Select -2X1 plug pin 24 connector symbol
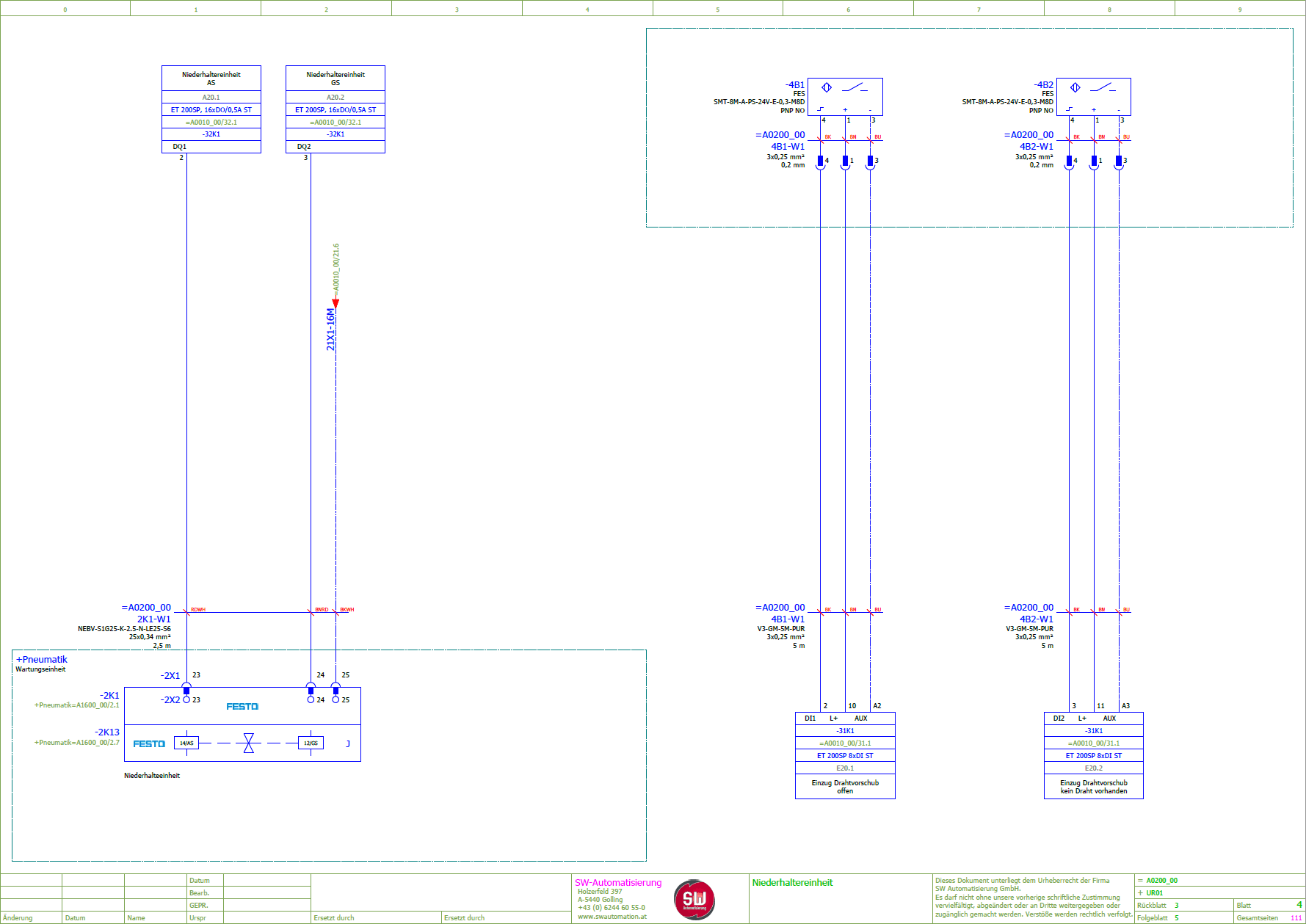The height and width of the screenshot is (924, 1306). pos(311,688)
